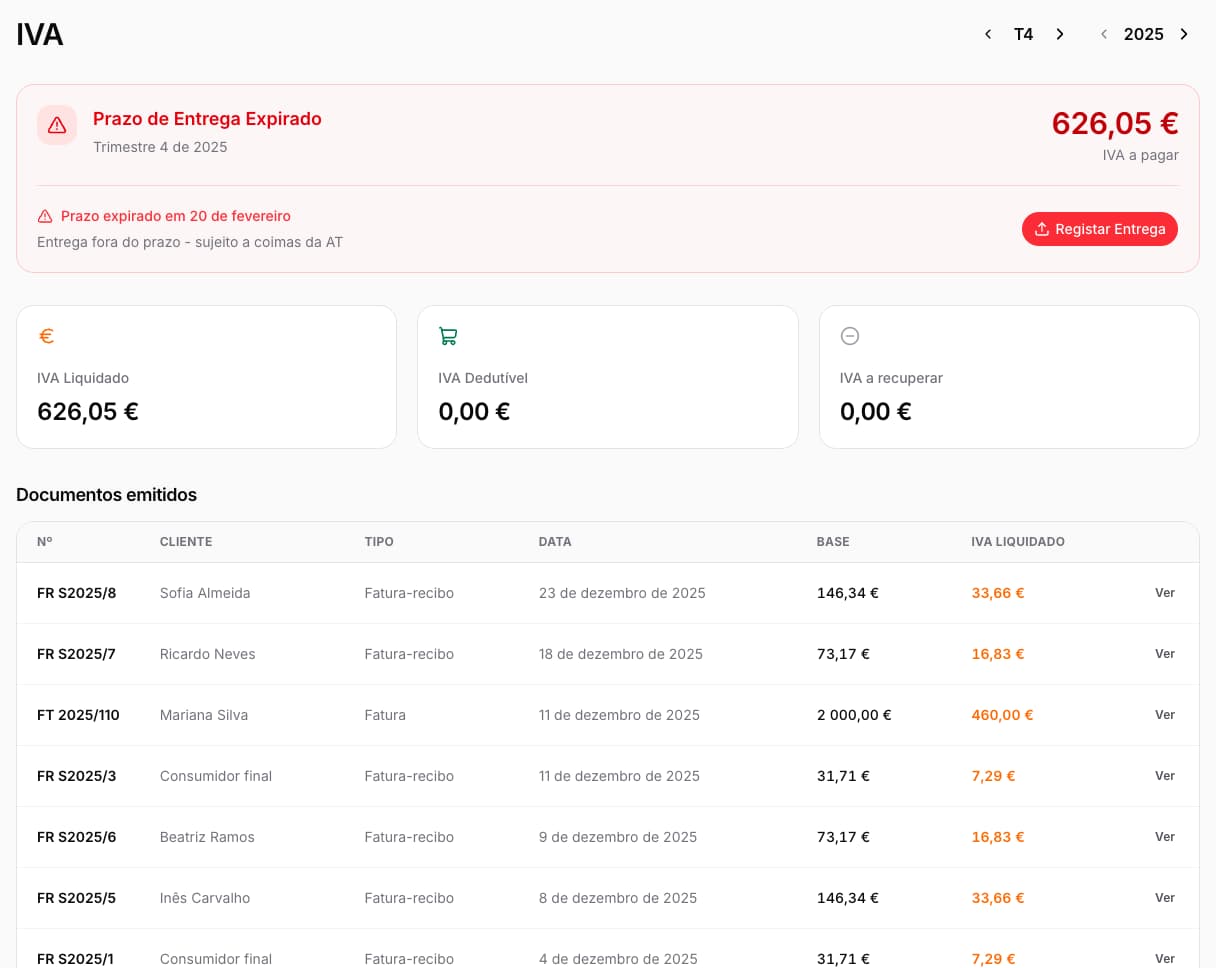This screenshot has height=968, width=1216.
Task: Select client name Beatriz Ramos
Action: [207, 837]
